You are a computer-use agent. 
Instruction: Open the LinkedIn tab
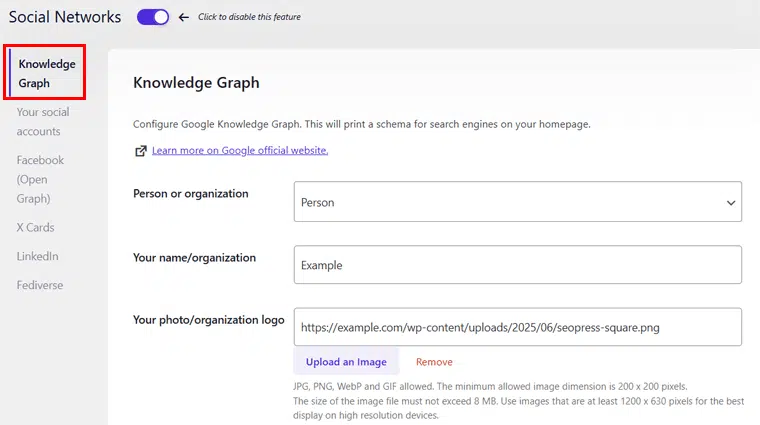pyautogui.click(x=37, y=256)
